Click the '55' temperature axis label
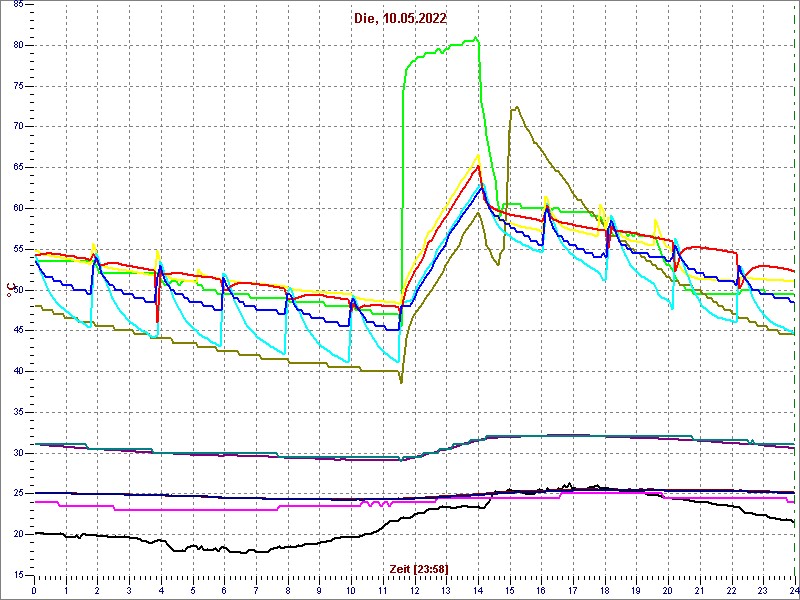Screen dimensions: 800x600 click(17, 249)
